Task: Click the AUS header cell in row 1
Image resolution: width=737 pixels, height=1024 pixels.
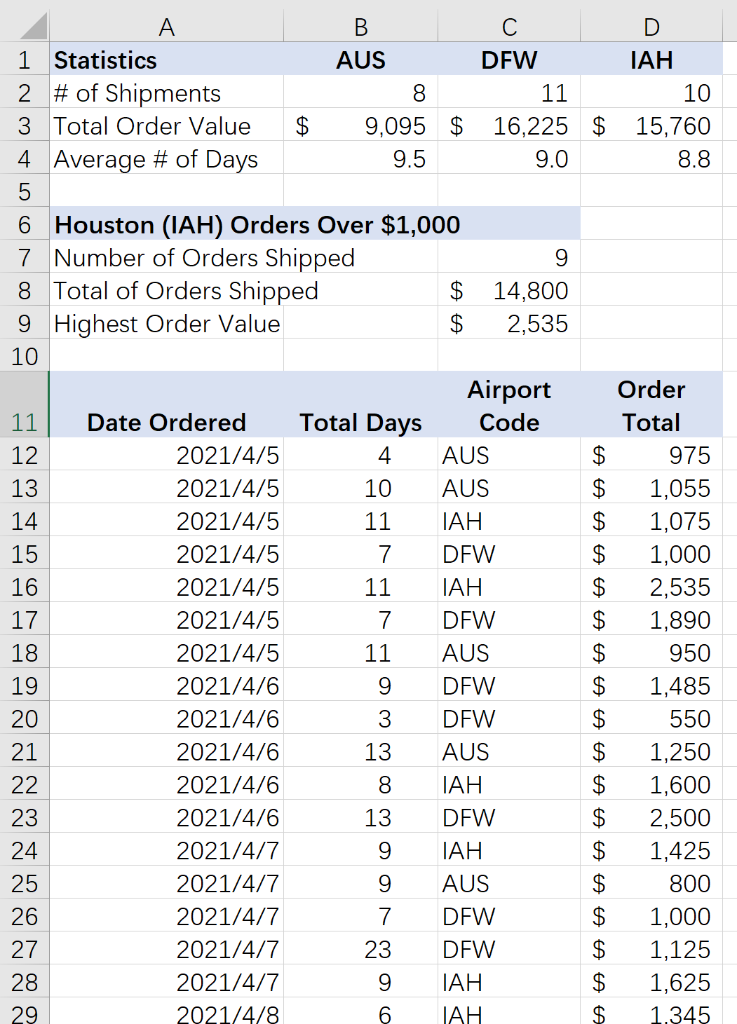Action: (x=360, y=60)
